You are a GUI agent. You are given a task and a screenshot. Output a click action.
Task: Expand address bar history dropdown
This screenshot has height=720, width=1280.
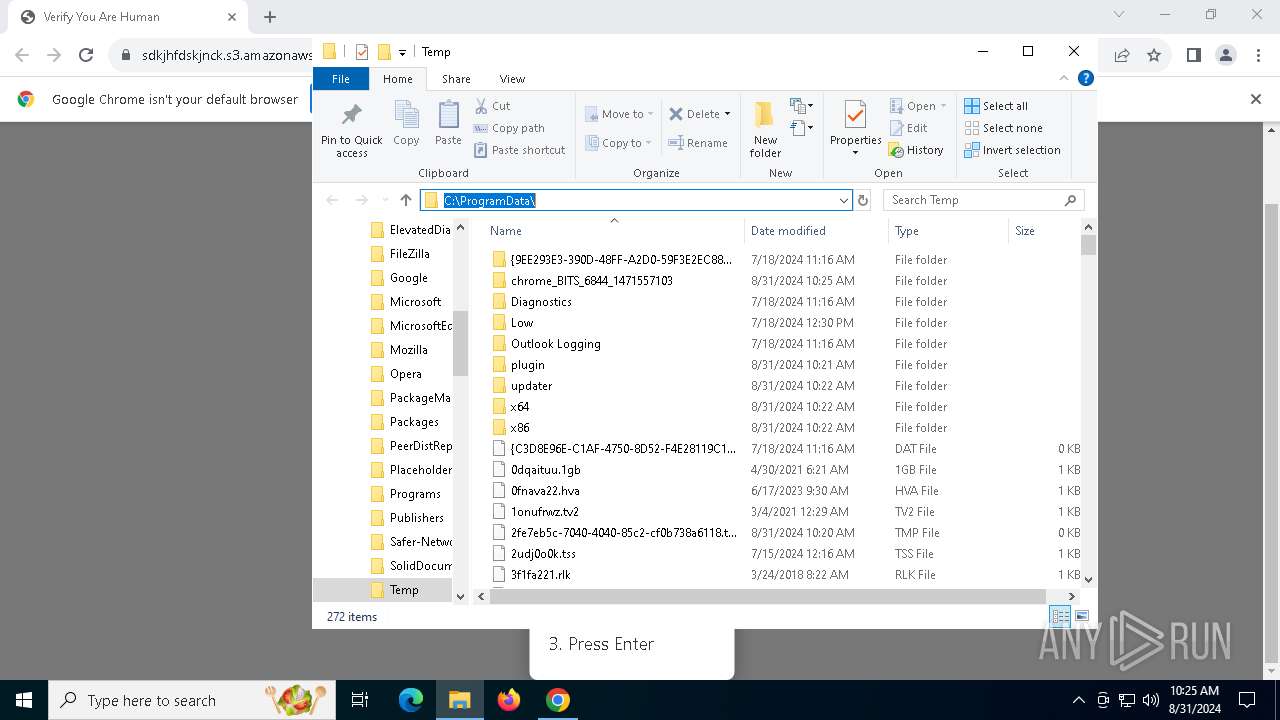point(843,200)
